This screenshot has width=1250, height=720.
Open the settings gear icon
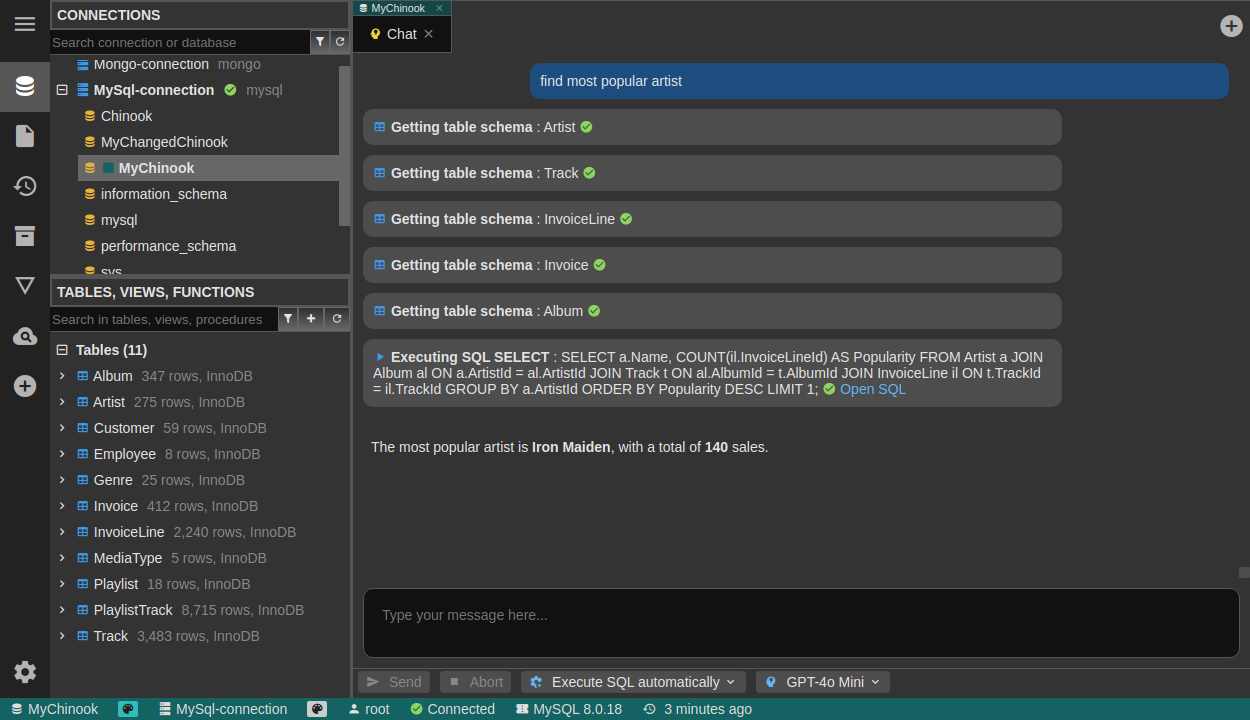tap(25, 672)
